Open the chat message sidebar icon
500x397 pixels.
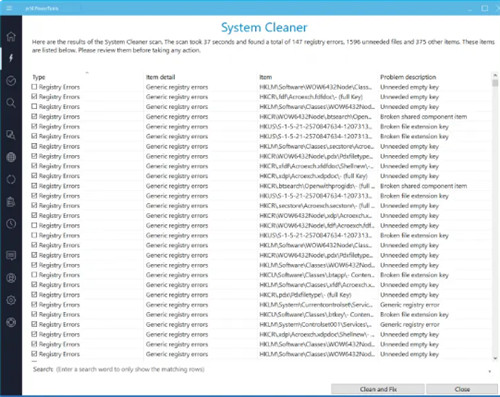pos(11,256)
